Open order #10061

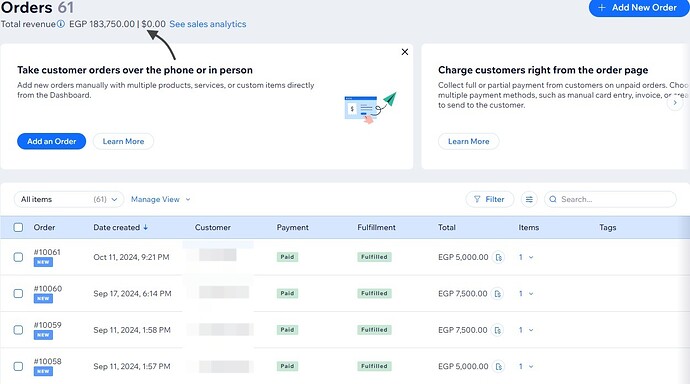tap(47, 252)
